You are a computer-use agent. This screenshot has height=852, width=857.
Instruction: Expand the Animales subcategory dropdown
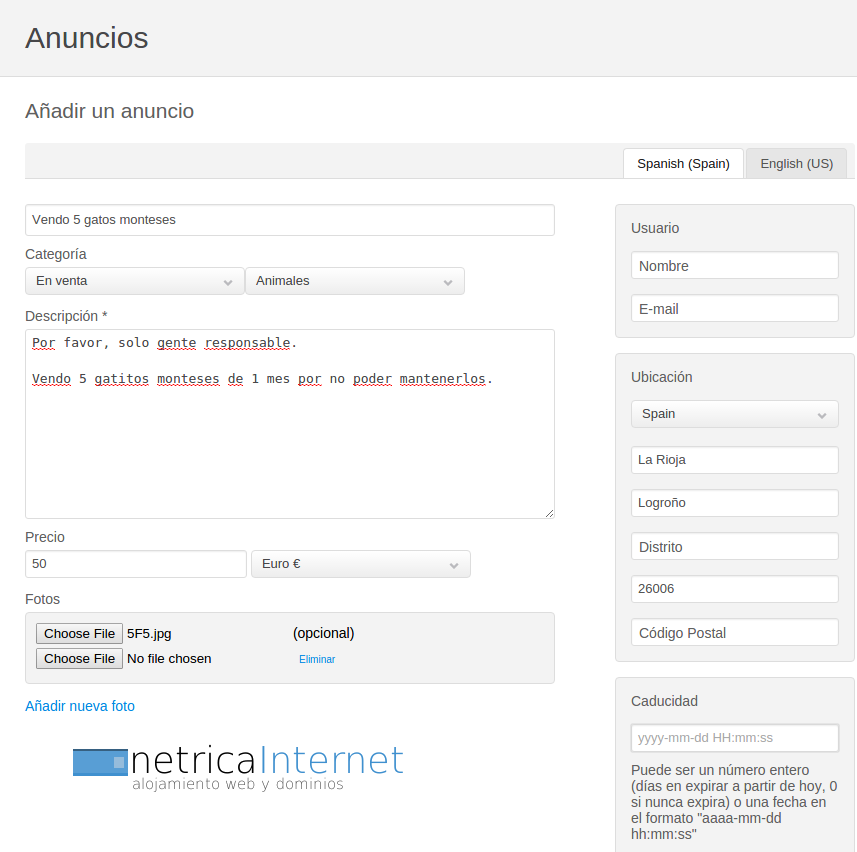[355, 281]
